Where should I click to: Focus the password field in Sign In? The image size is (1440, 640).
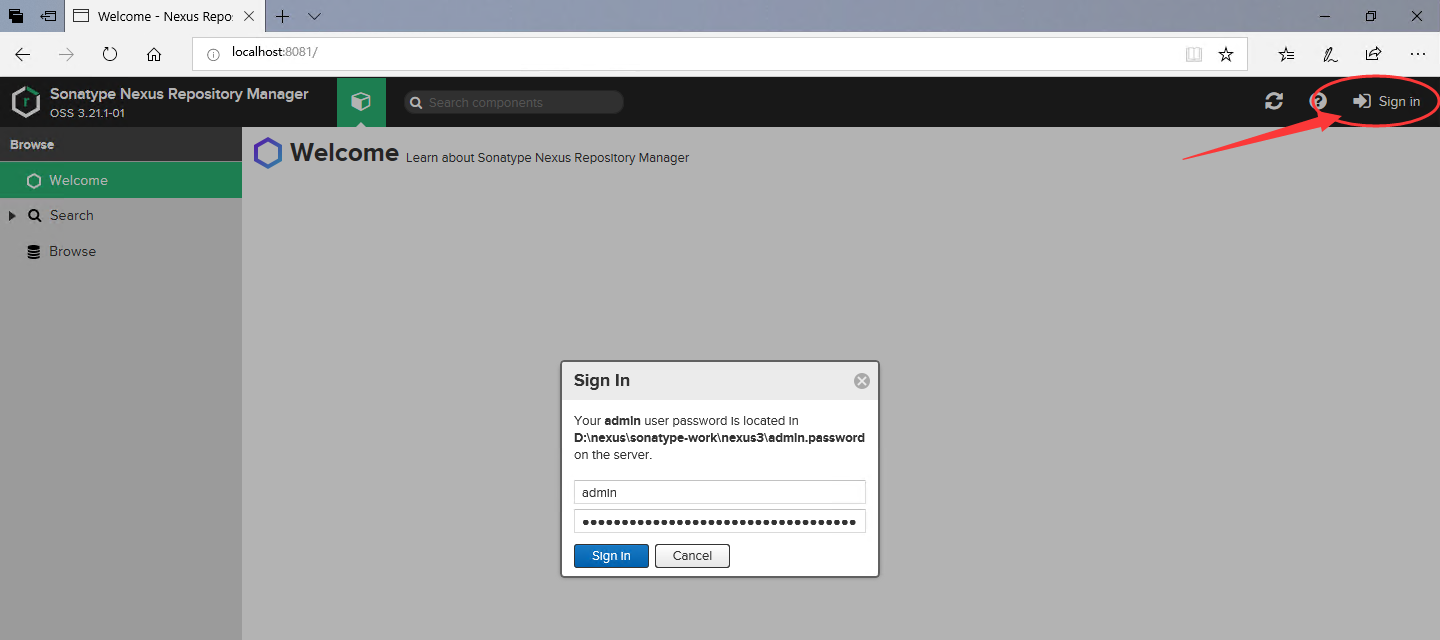pos(720,521)
